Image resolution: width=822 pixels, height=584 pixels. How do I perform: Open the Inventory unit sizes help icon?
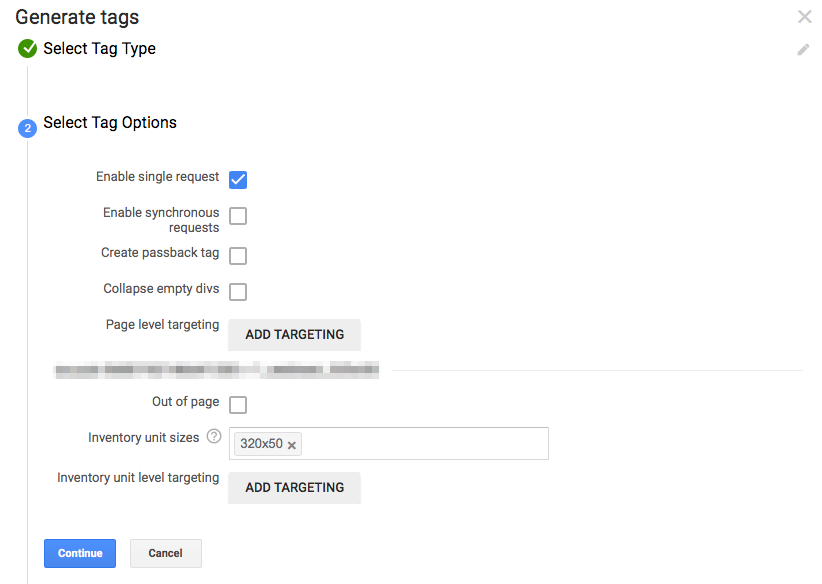tap(214, 436)
